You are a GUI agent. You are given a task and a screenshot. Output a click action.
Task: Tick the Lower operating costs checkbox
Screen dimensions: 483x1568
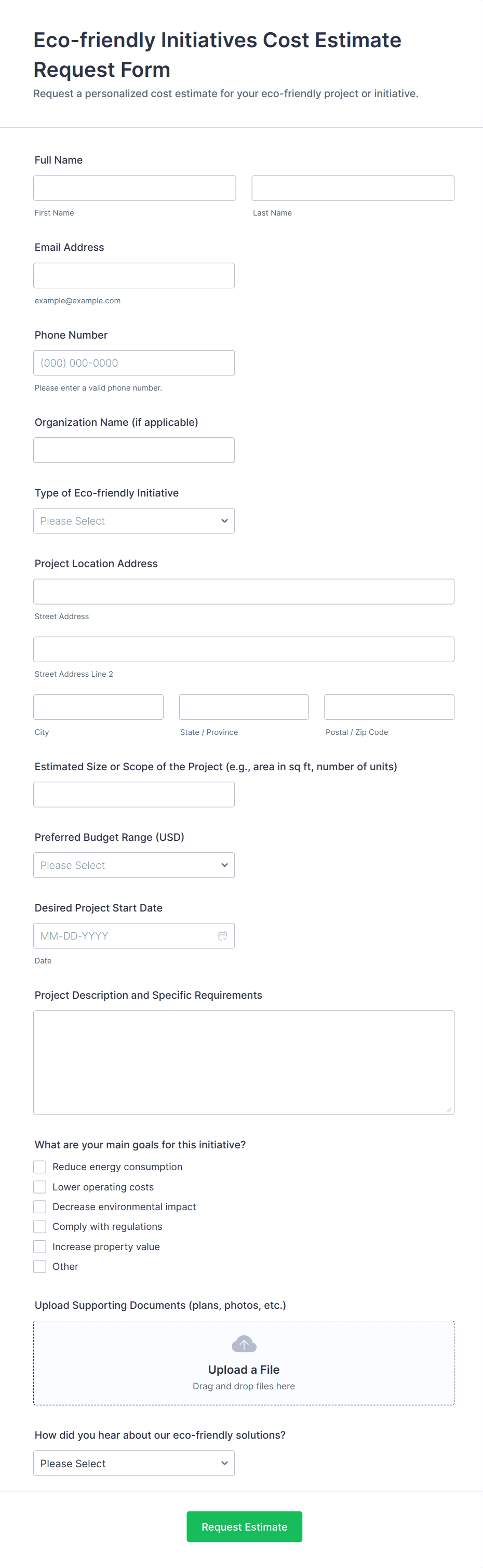[39, 1186]
